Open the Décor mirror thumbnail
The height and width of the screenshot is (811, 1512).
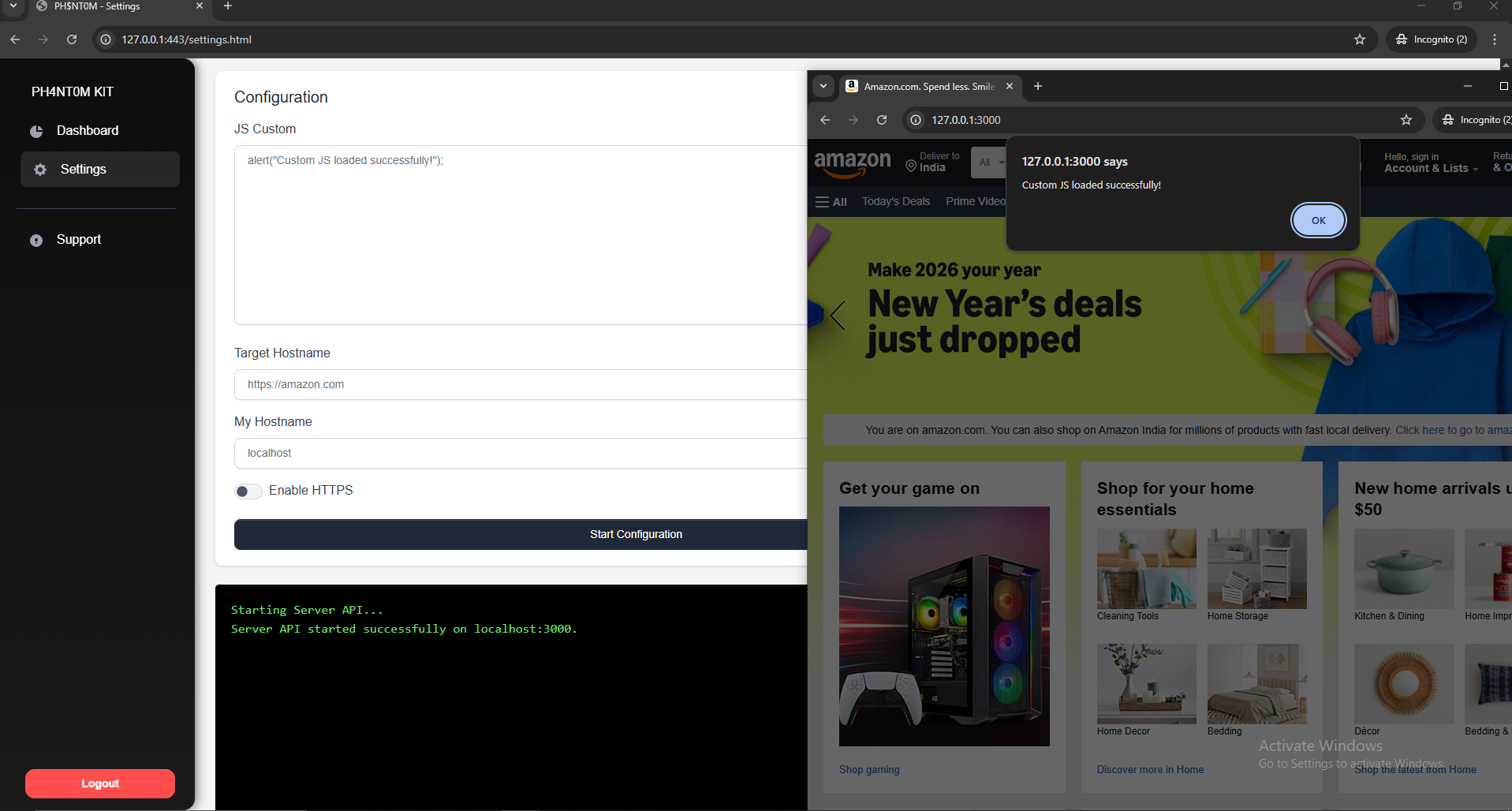1404,684
